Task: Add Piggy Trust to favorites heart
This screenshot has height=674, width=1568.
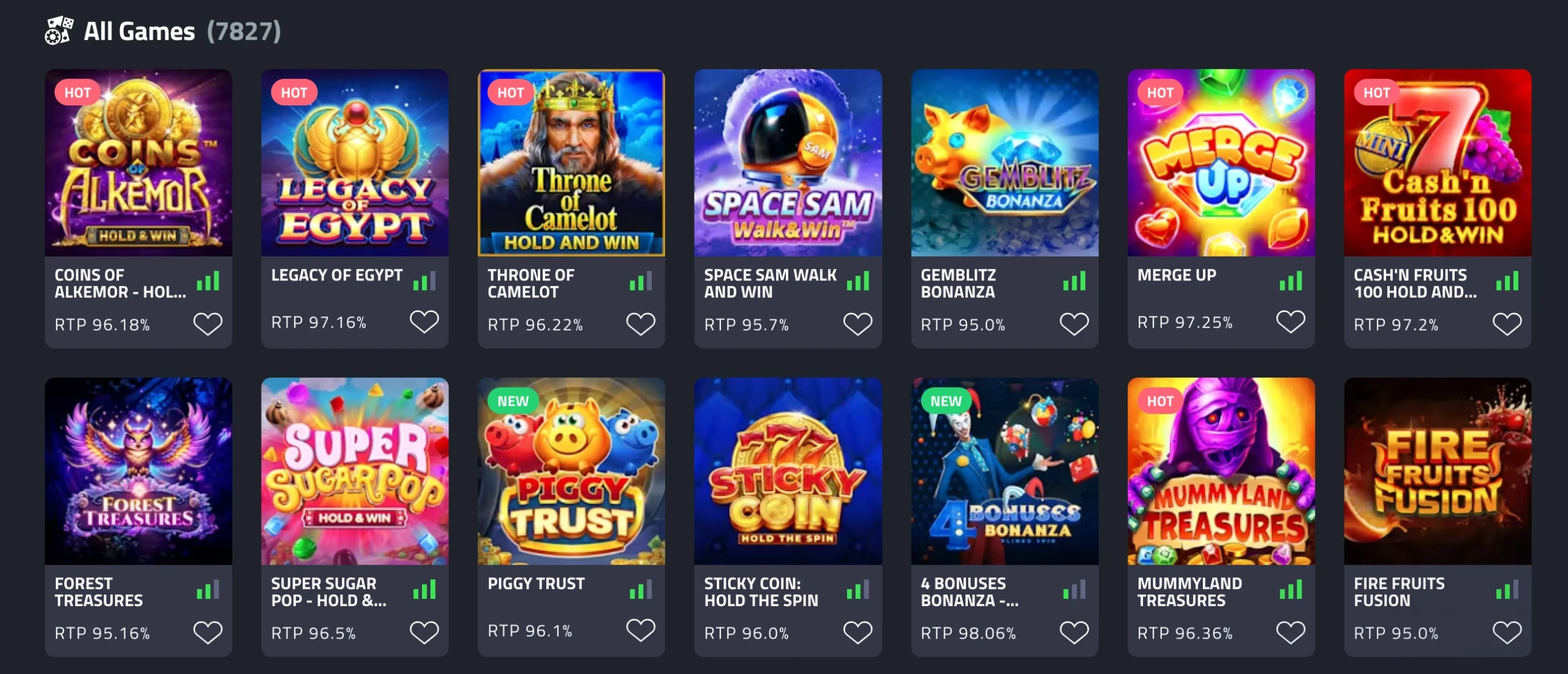Action: (x=641, y=631)
